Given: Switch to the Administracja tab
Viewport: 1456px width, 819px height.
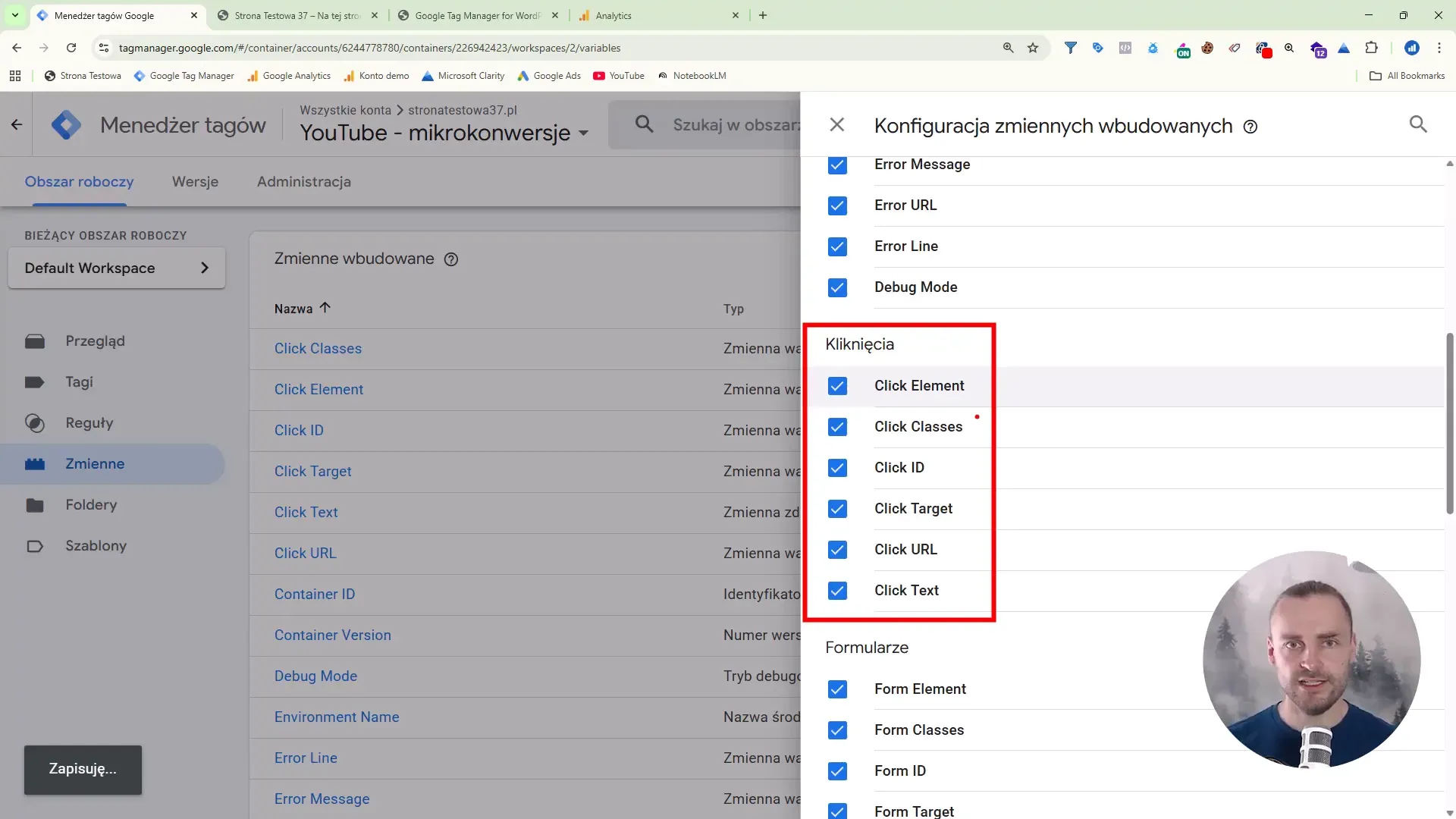Looking at the screenshot, I should pyautogui.click(x=303, y=182).
